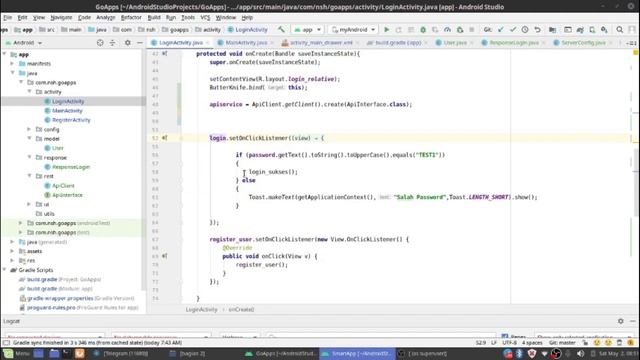Click the override gutter icon beside onClick

(164, 256)
